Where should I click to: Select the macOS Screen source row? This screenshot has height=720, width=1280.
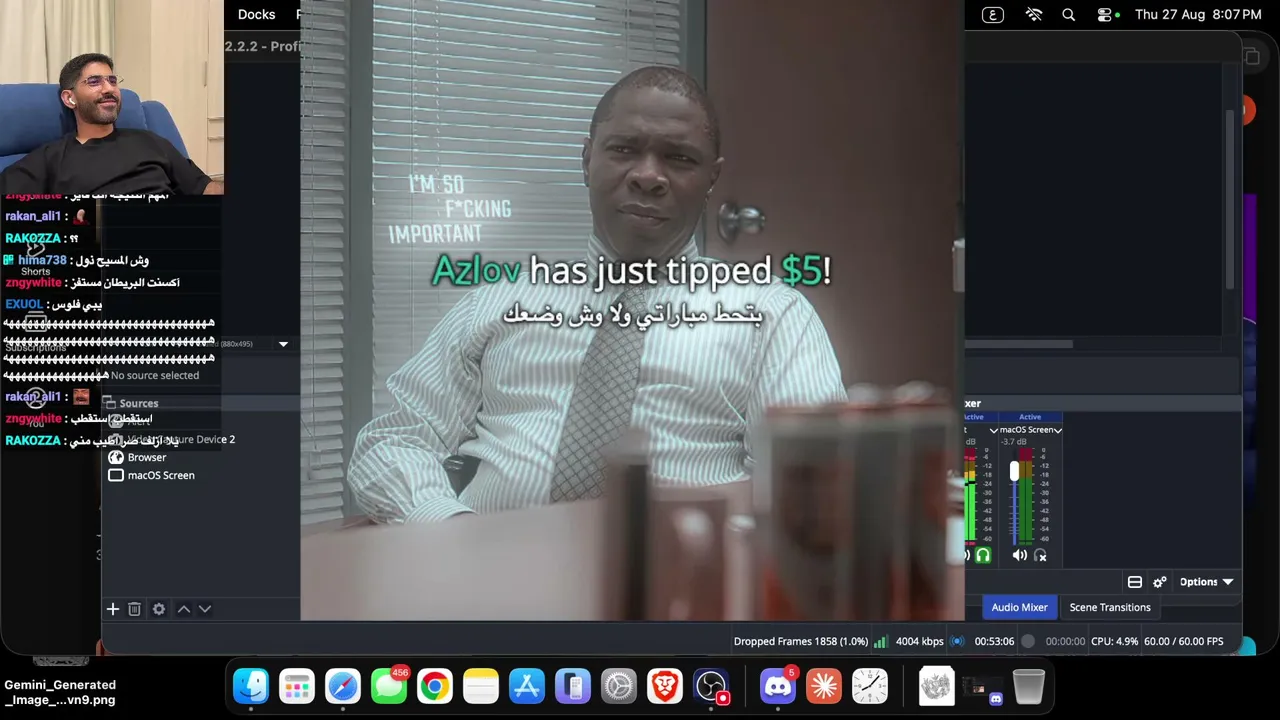pyautogui.click(x=201, y=475)
